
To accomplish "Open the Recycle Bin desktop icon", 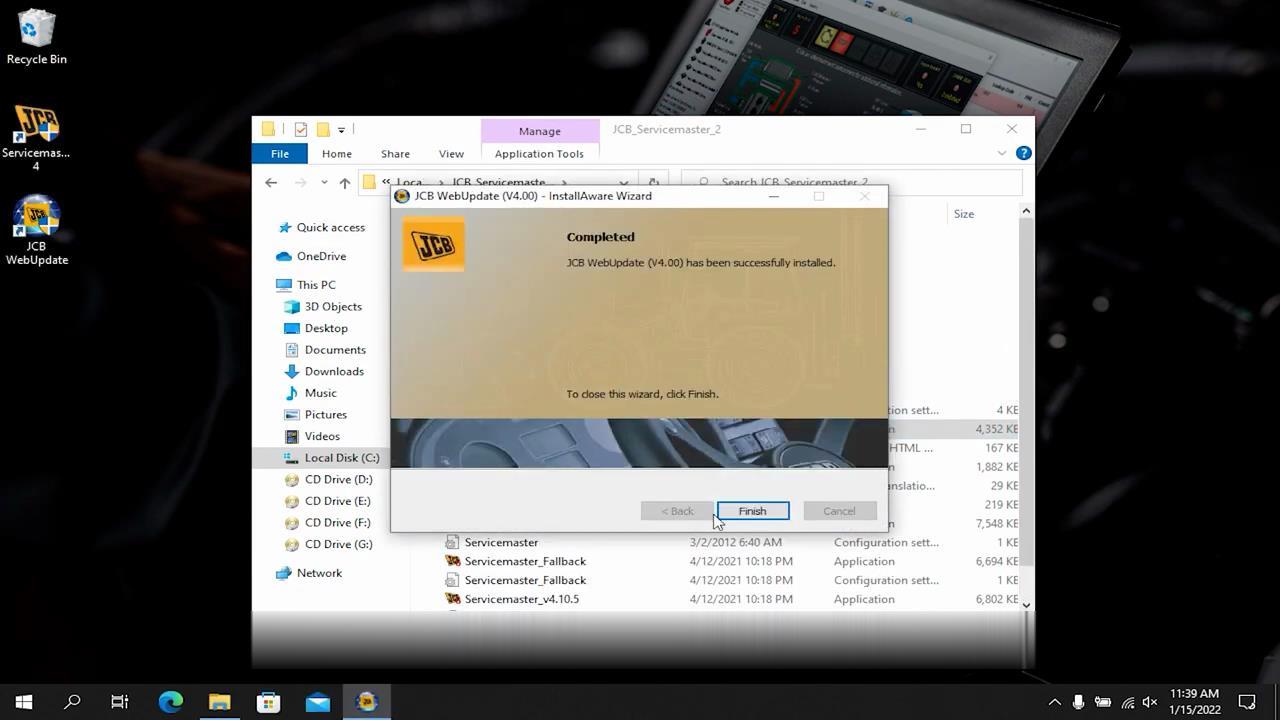I will pyautogui.click(x=37, y=38).
